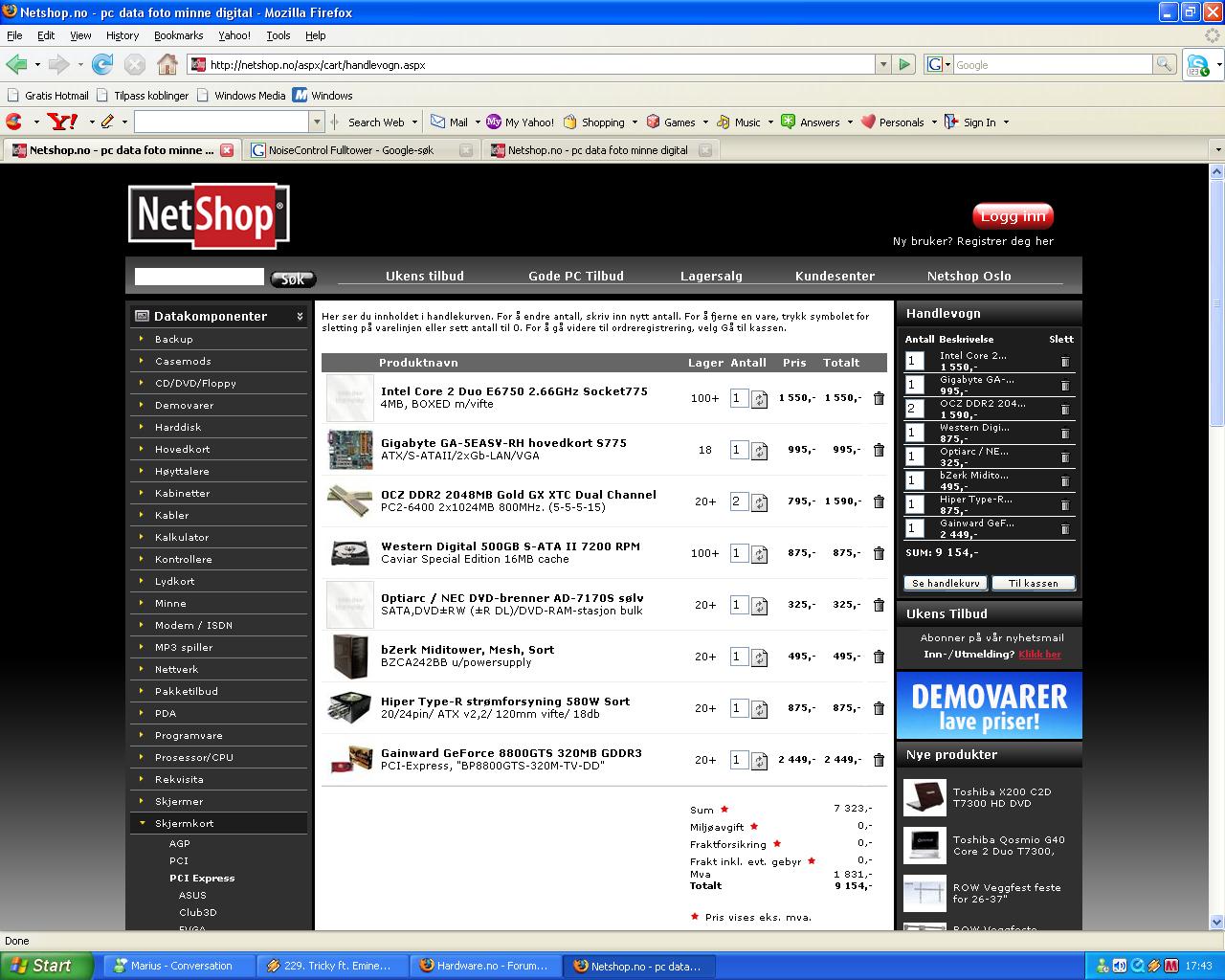Trash the Western Digital 500GB row
The image size is (1225, 980).
point(879,553)
